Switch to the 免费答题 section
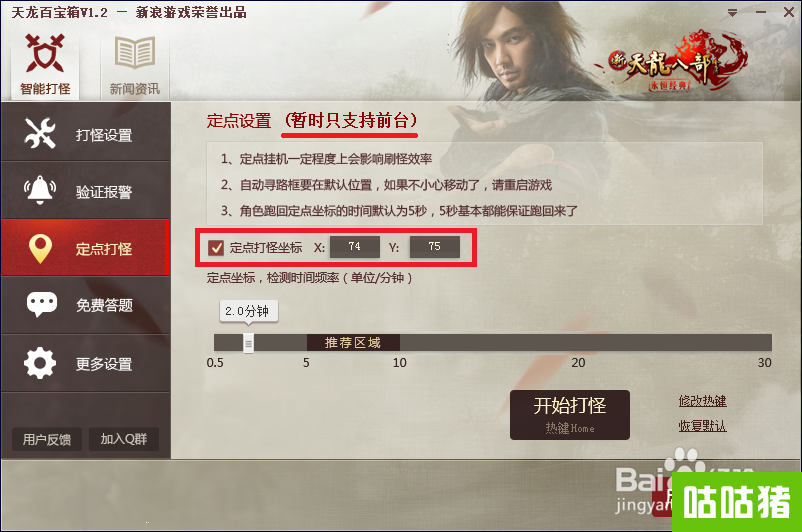Viewport: 802px width, 532px height. click(85, 305)
